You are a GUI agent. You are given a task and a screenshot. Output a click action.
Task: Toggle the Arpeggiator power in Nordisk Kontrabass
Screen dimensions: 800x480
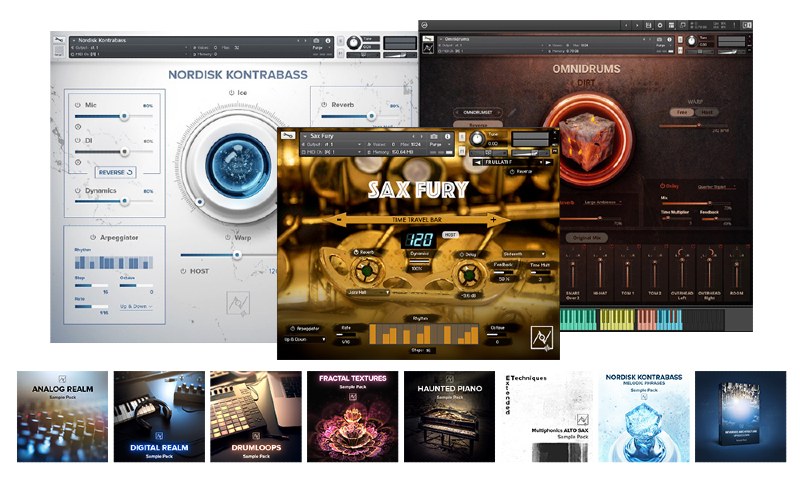[93, 238]
